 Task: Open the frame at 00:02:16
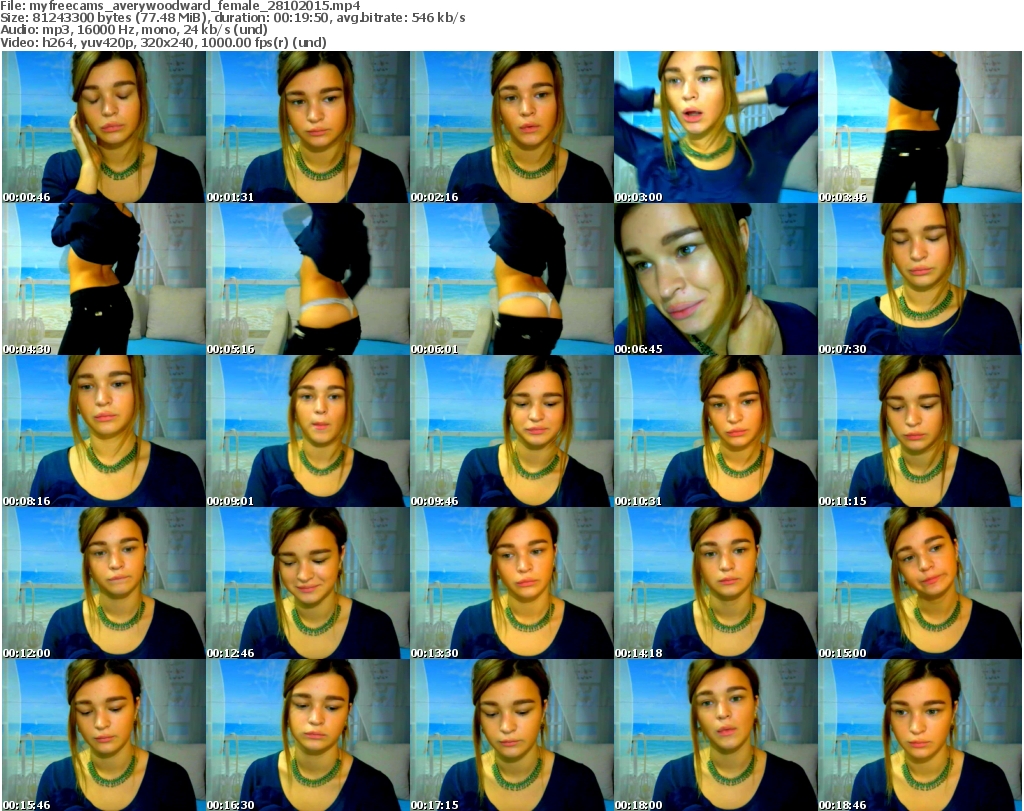[x=511, y=127]
